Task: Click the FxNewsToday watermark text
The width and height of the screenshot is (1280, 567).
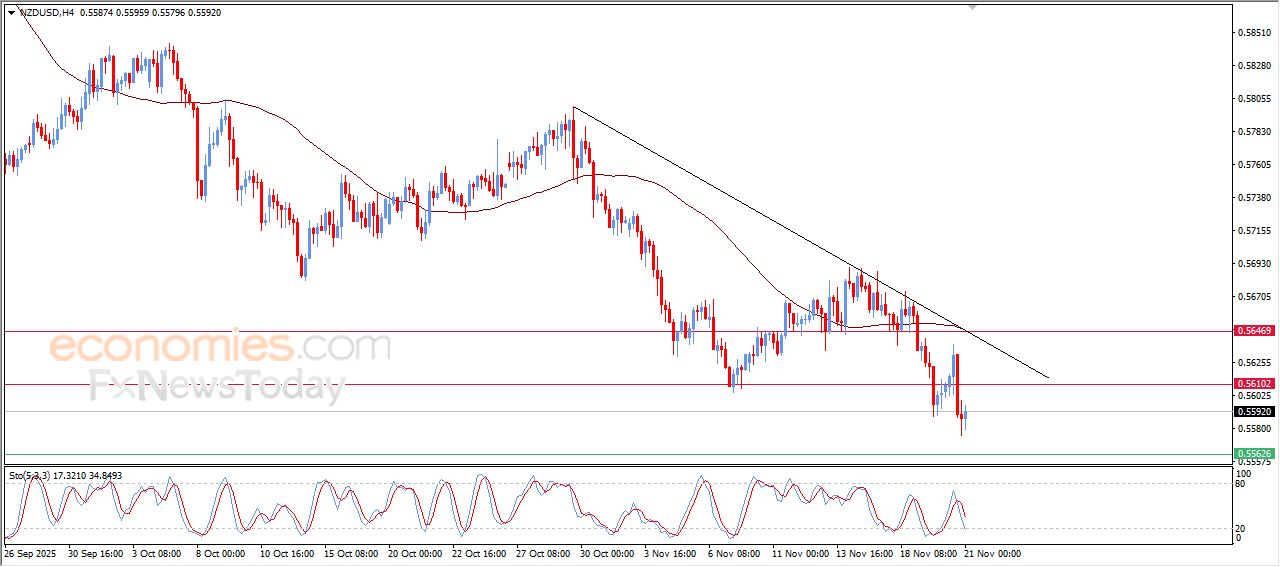Action: click(x=217, y=386)
